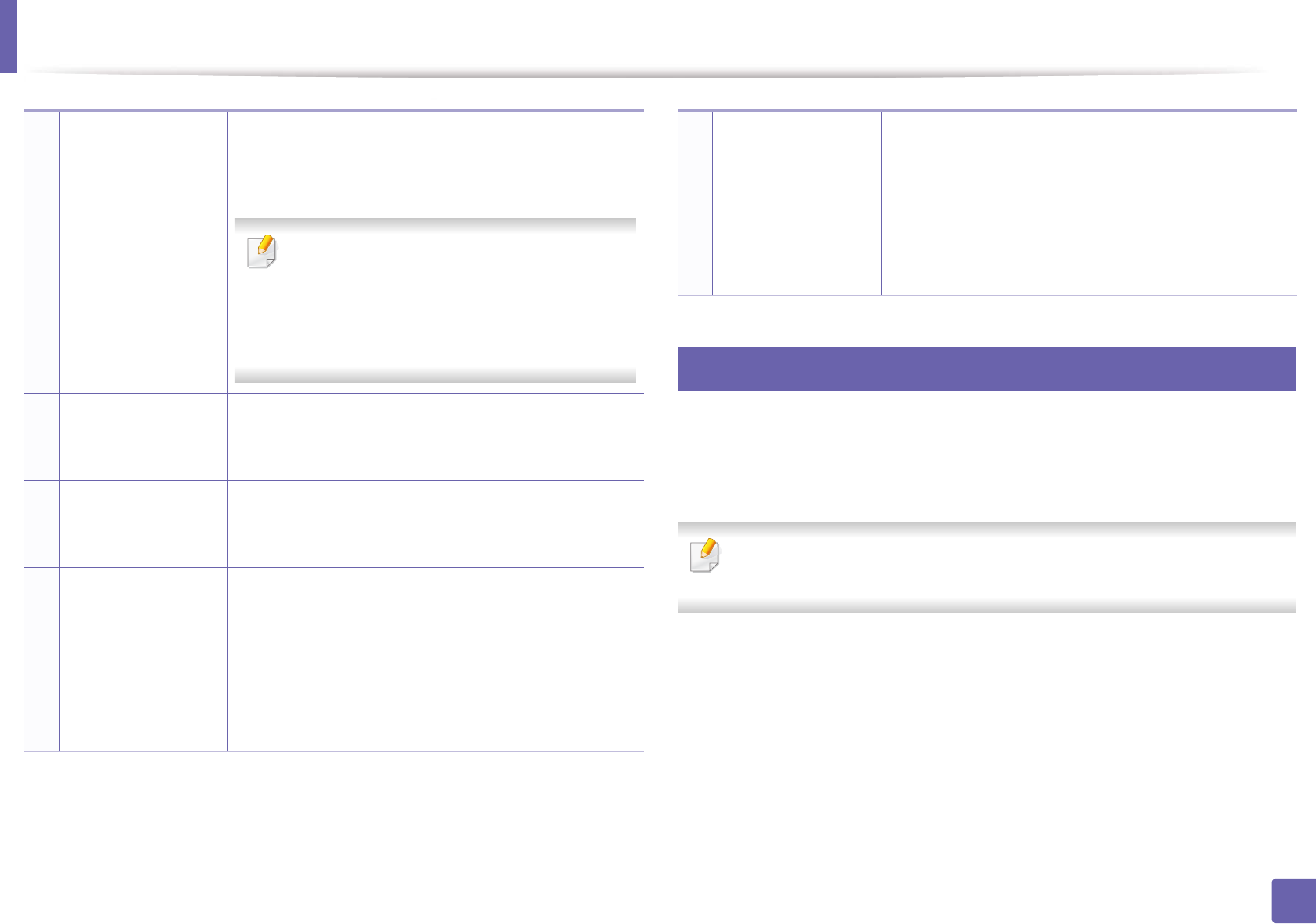The height and width of the screenshot is (924, 1316).
Task: Click the purple tab in the top-left corner
Action: pos(8,36)
